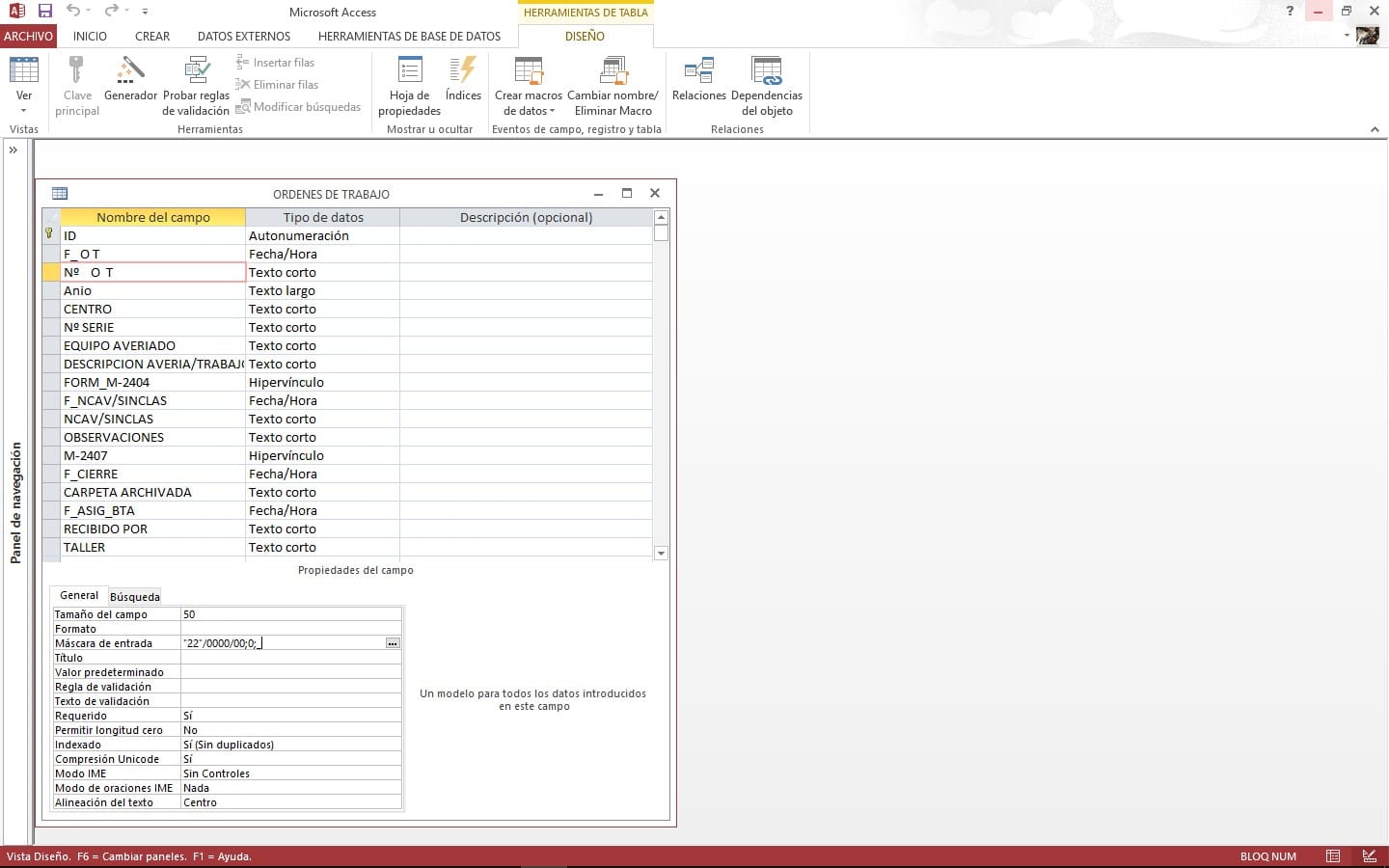
Task: Minimize the ORDENES DE TRABAJO table window
Action: click(x=598, y=194)
